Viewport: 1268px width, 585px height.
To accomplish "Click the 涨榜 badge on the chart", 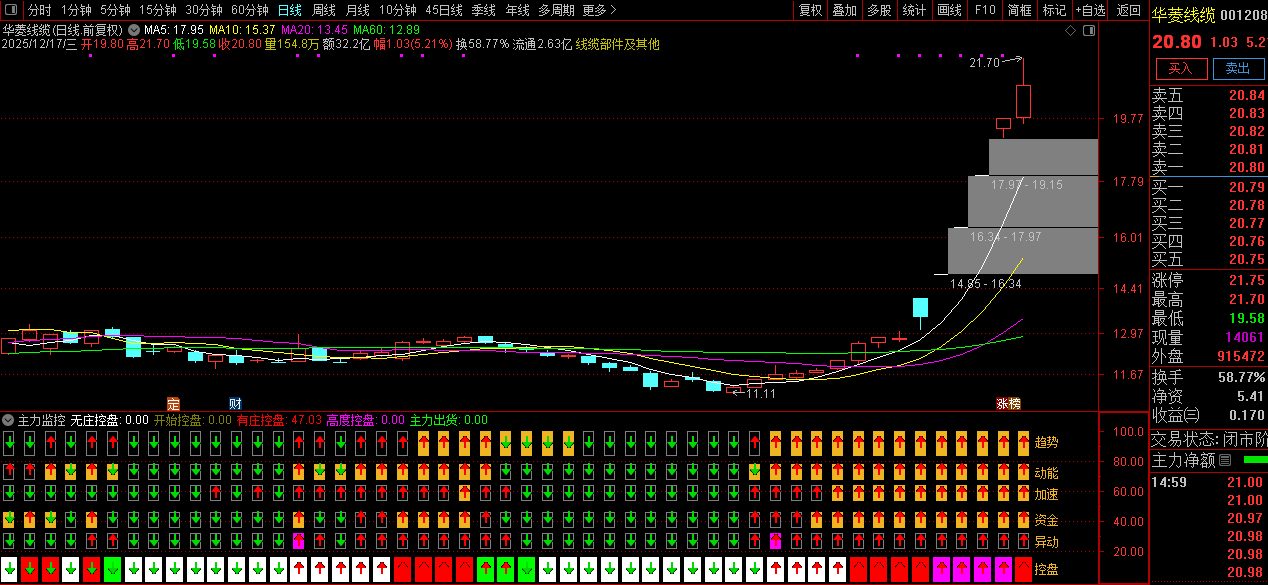I will click(1008, 404).
